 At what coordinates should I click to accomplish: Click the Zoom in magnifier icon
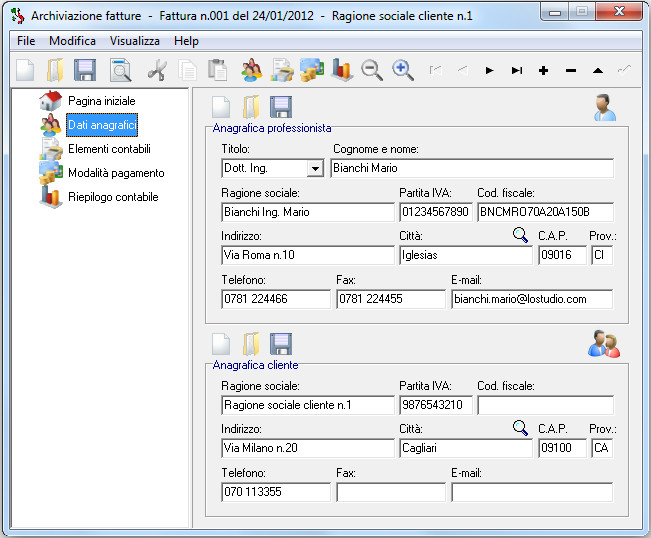403,70
